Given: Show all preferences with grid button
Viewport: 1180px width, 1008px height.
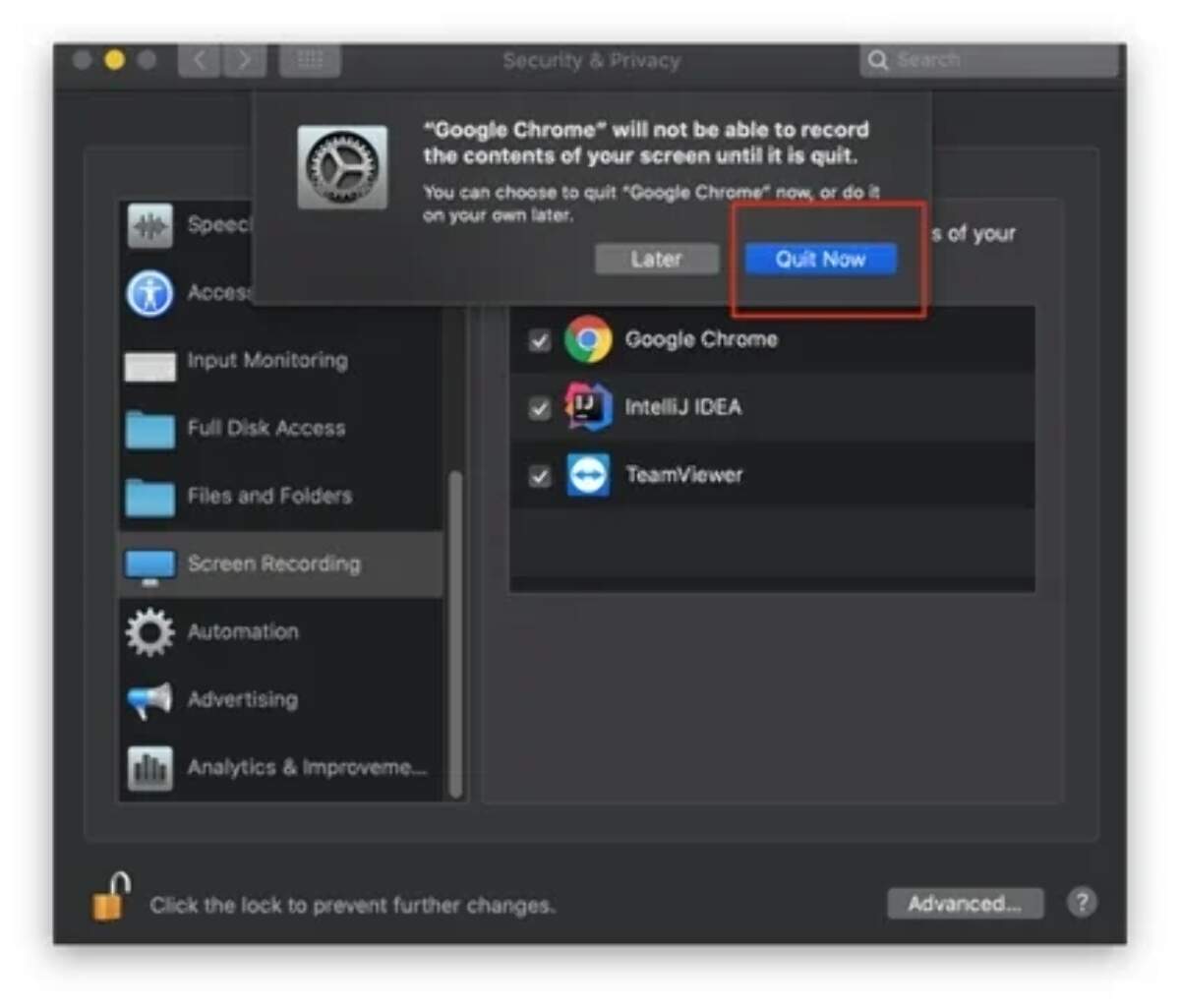Looking at the screenshot, I should tap(310, 60).
